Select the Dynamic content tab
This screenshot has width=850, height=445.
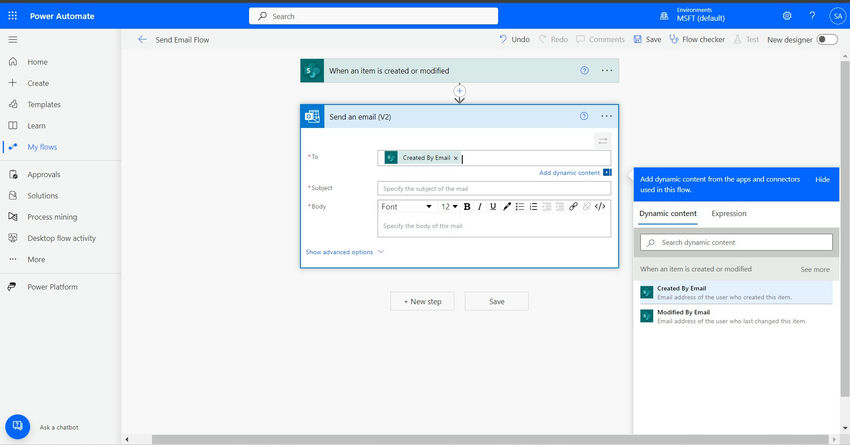[668, 214]
